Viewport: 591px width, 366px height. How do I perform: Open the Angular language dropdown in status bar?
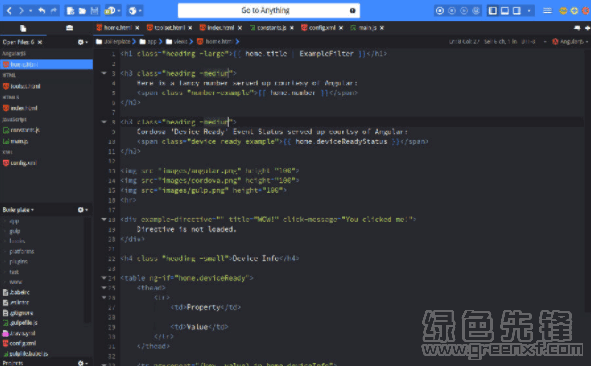[x=570, y=41]
